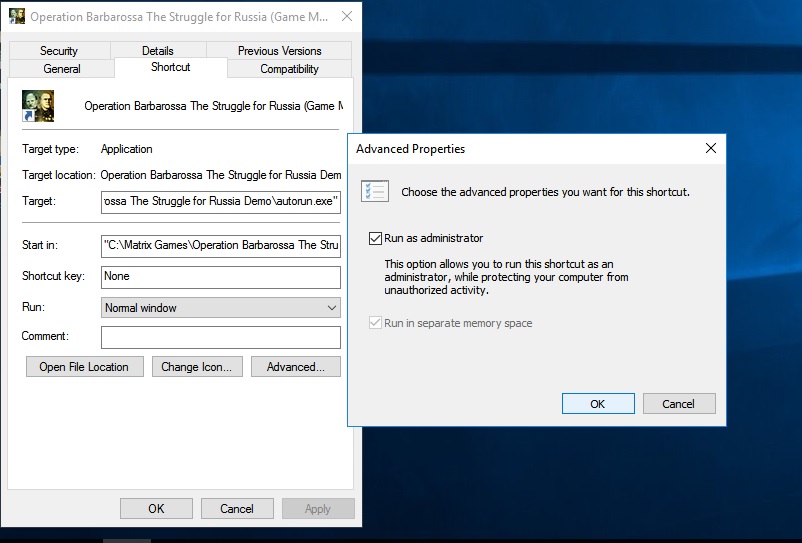This screenshot has height=543, width=802.
Task: Select the Compatibility tab
Action: (x=289, y=69)
